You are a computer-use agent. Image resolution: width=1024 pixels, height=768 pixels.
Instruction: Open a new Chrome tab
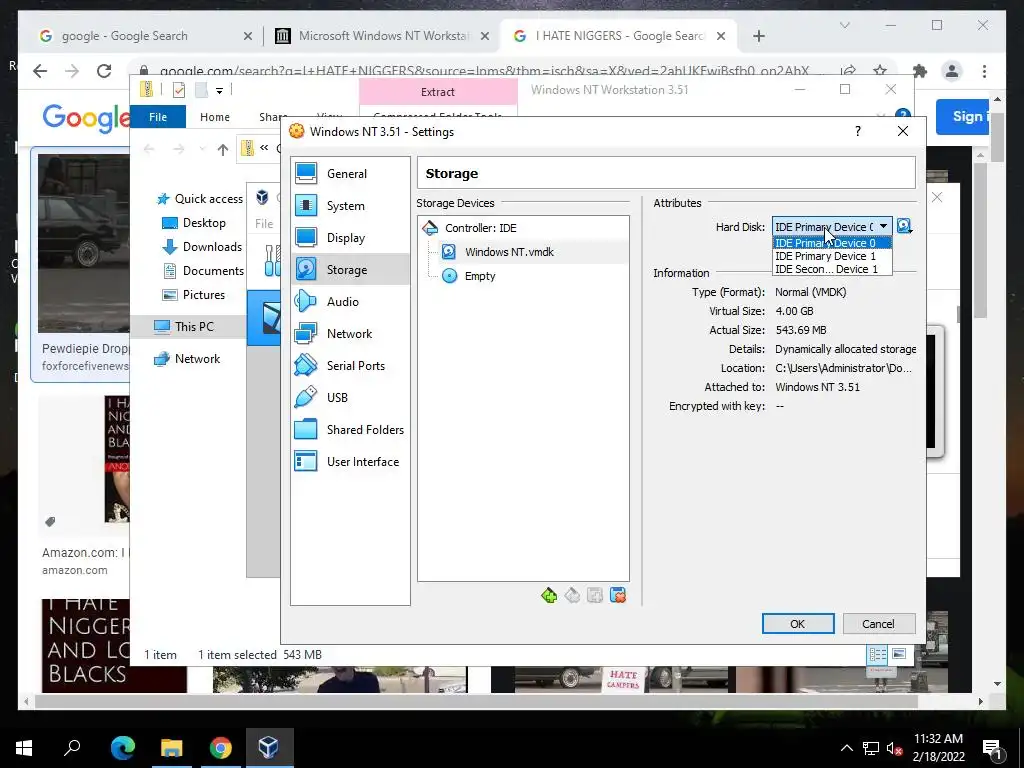pyautogui.click(x=759, y=36)
